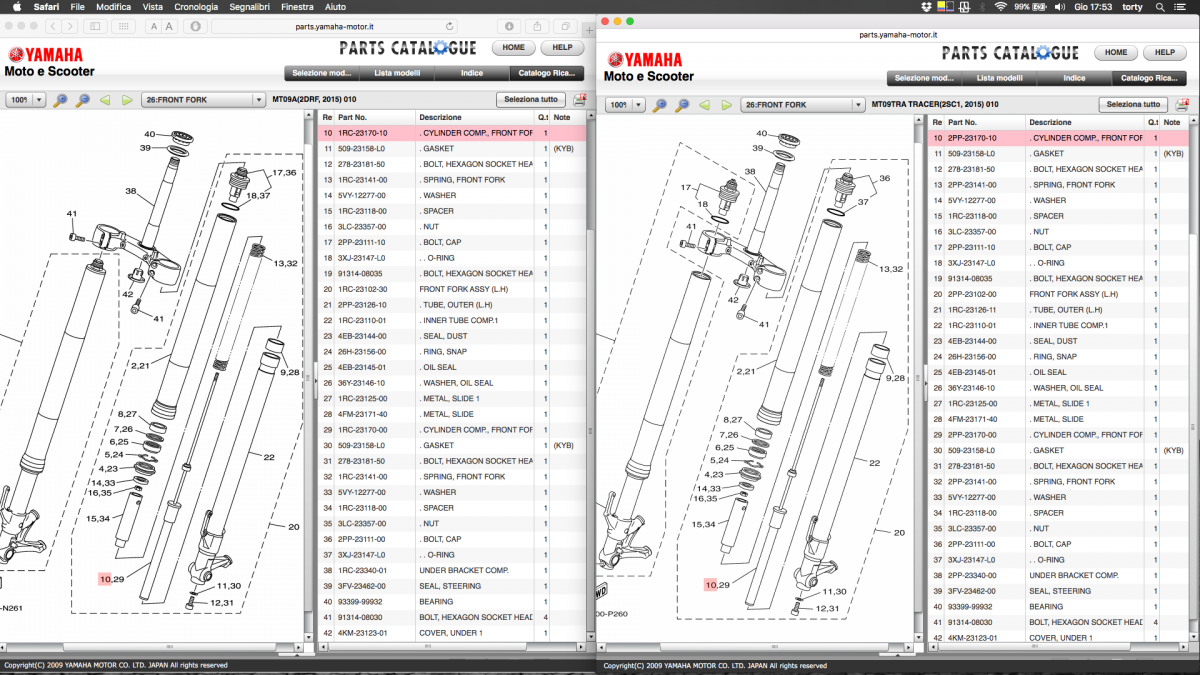This screenshot has width=1200, height=675.
Task: Go to next figure in MT09A catalogue
Action: coord(127,100)
